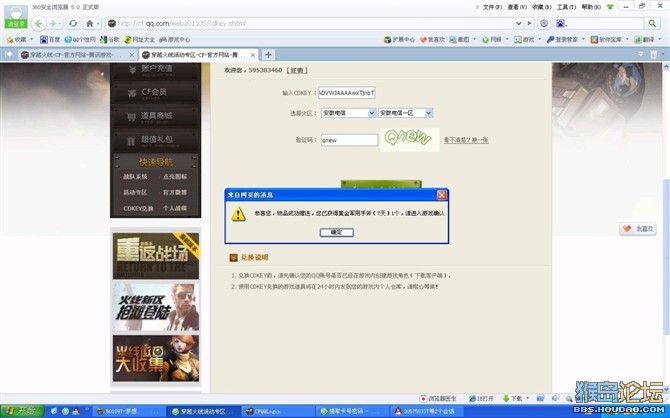
Task: Open the 重返战场 banner
Action: (156, 256)
